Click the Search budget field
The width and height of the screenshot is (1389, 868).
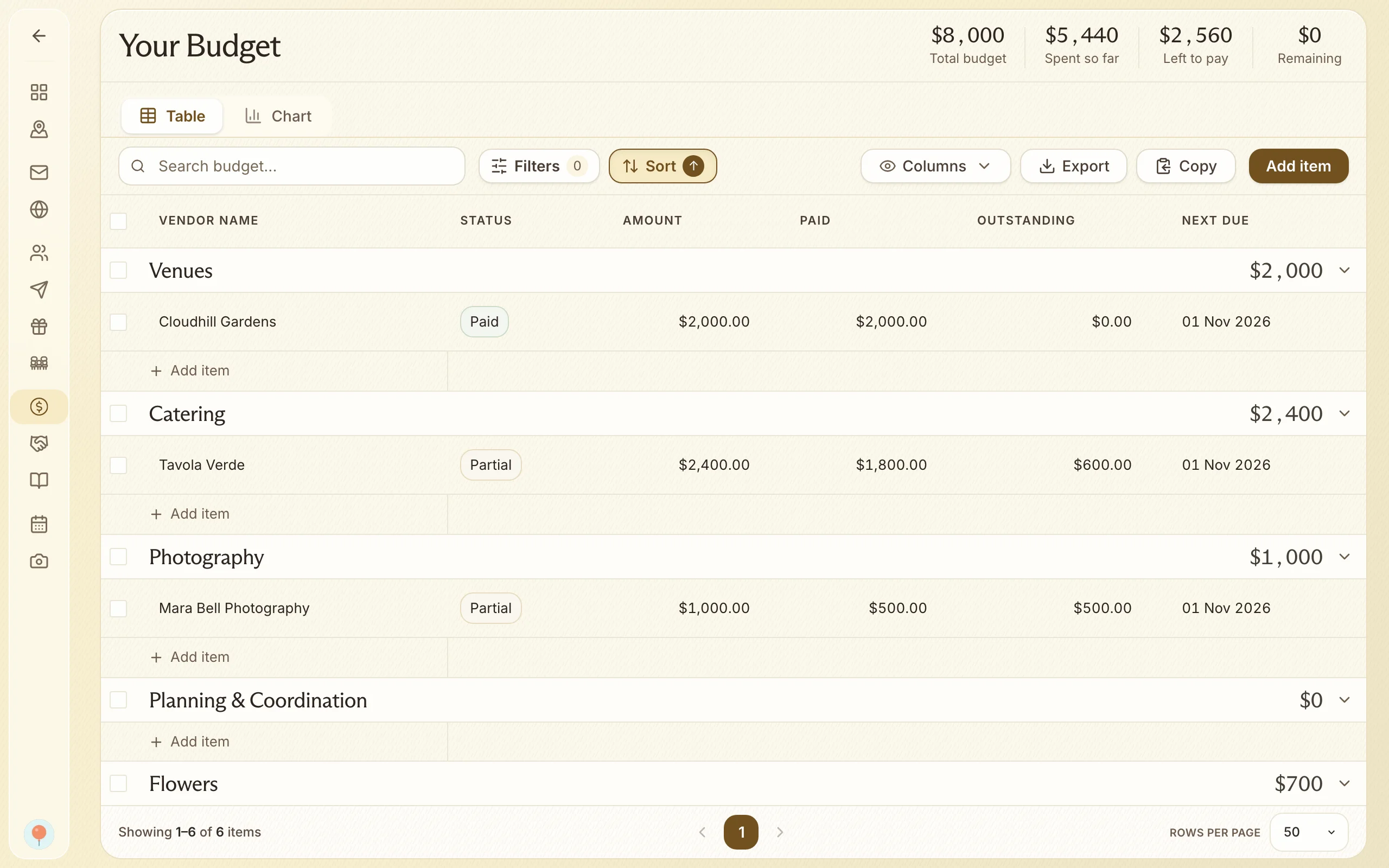(291, 166)
